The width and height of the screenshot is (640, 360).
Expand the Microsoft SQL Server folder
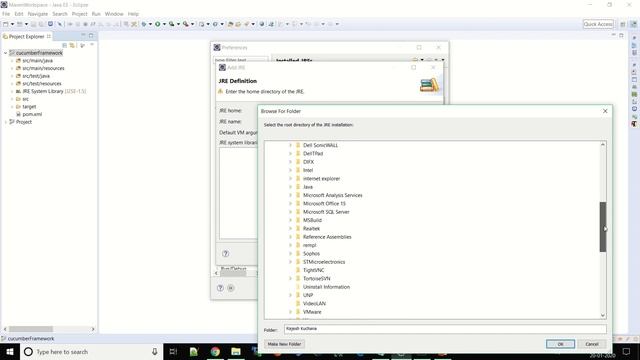[291, 212]
